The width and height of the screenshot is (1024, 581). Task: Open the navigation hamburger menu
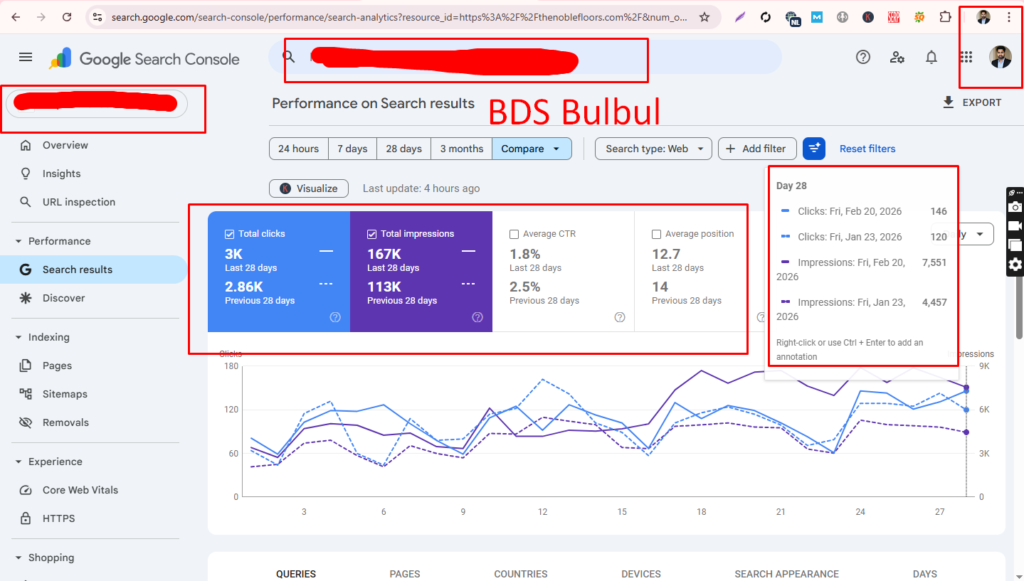tap(26, 57)
